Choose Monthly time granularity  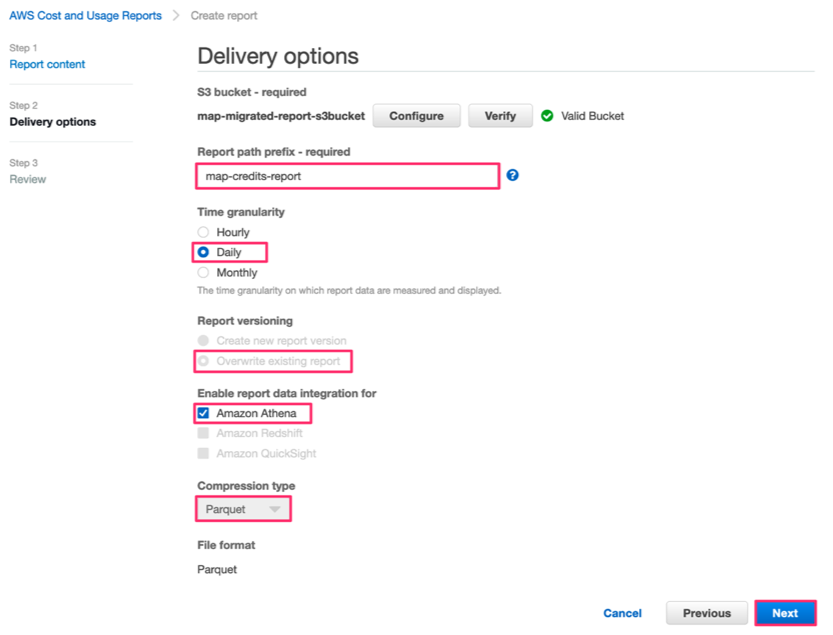[x=203, y=273]
